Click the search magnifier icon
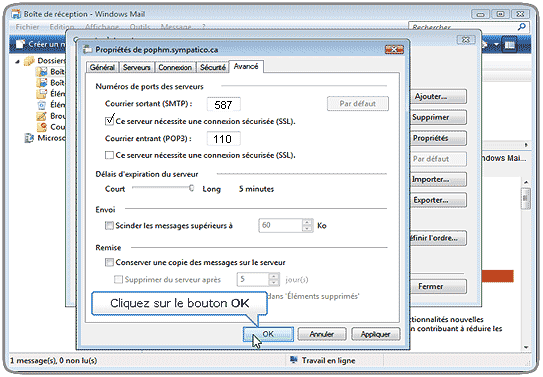 pyautogui.click(x=522, y=27)
